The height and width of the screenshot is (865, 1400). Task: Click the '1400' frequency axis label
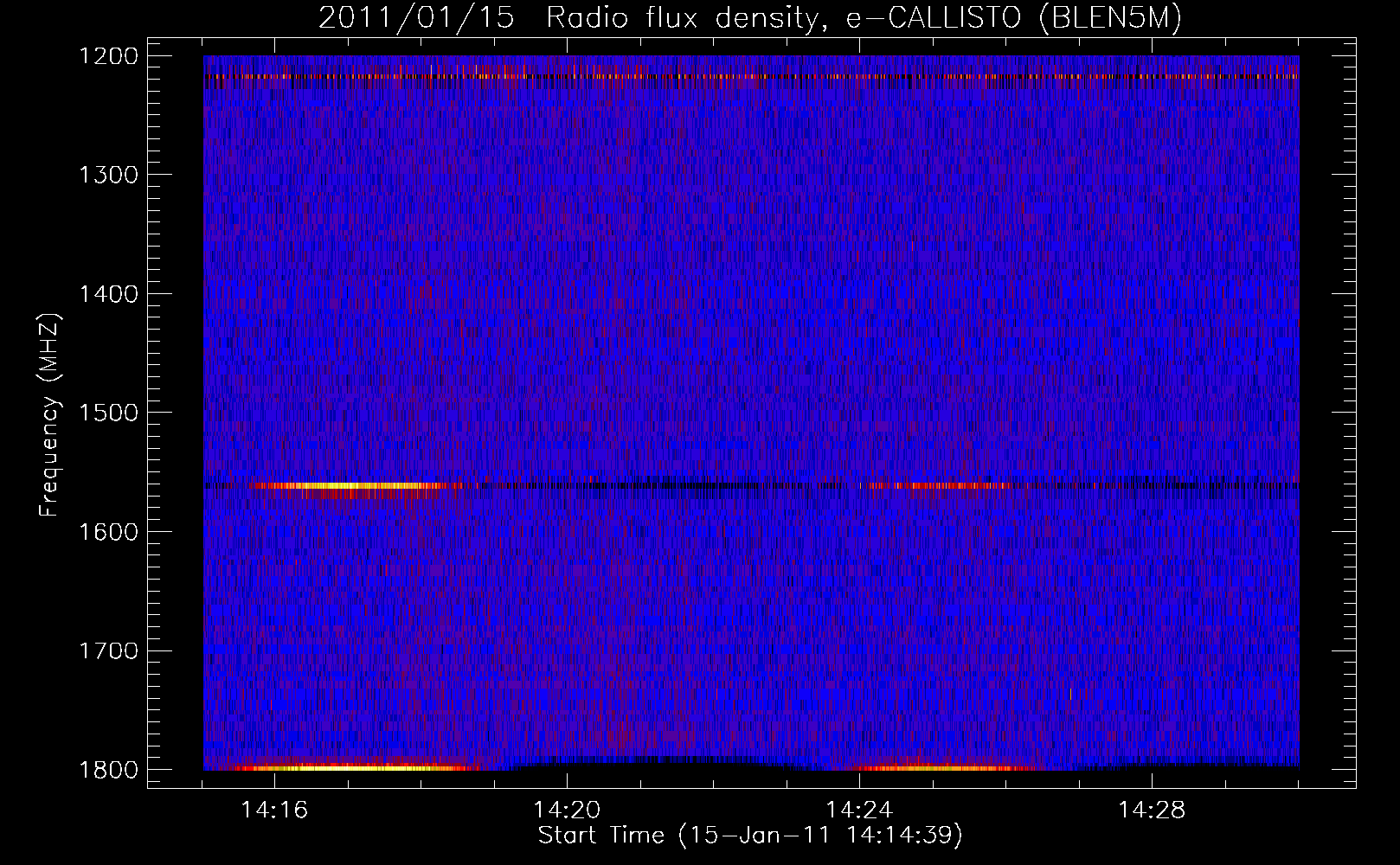108,294
